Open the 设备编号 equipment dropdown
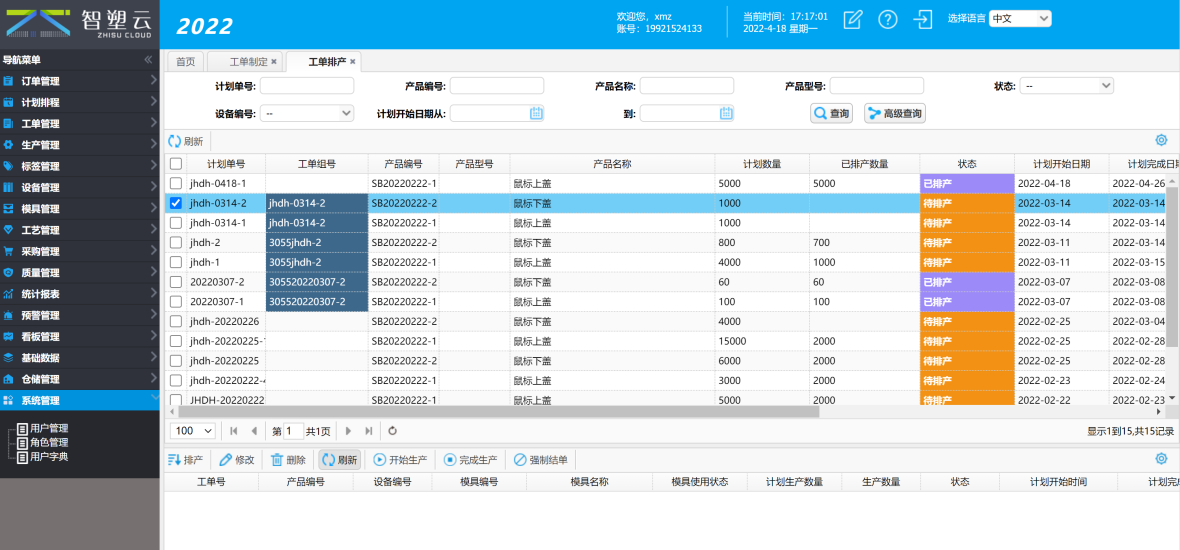Image resolution: width=1180 pixels, height=550 pixels. click(x=306, y=114)
